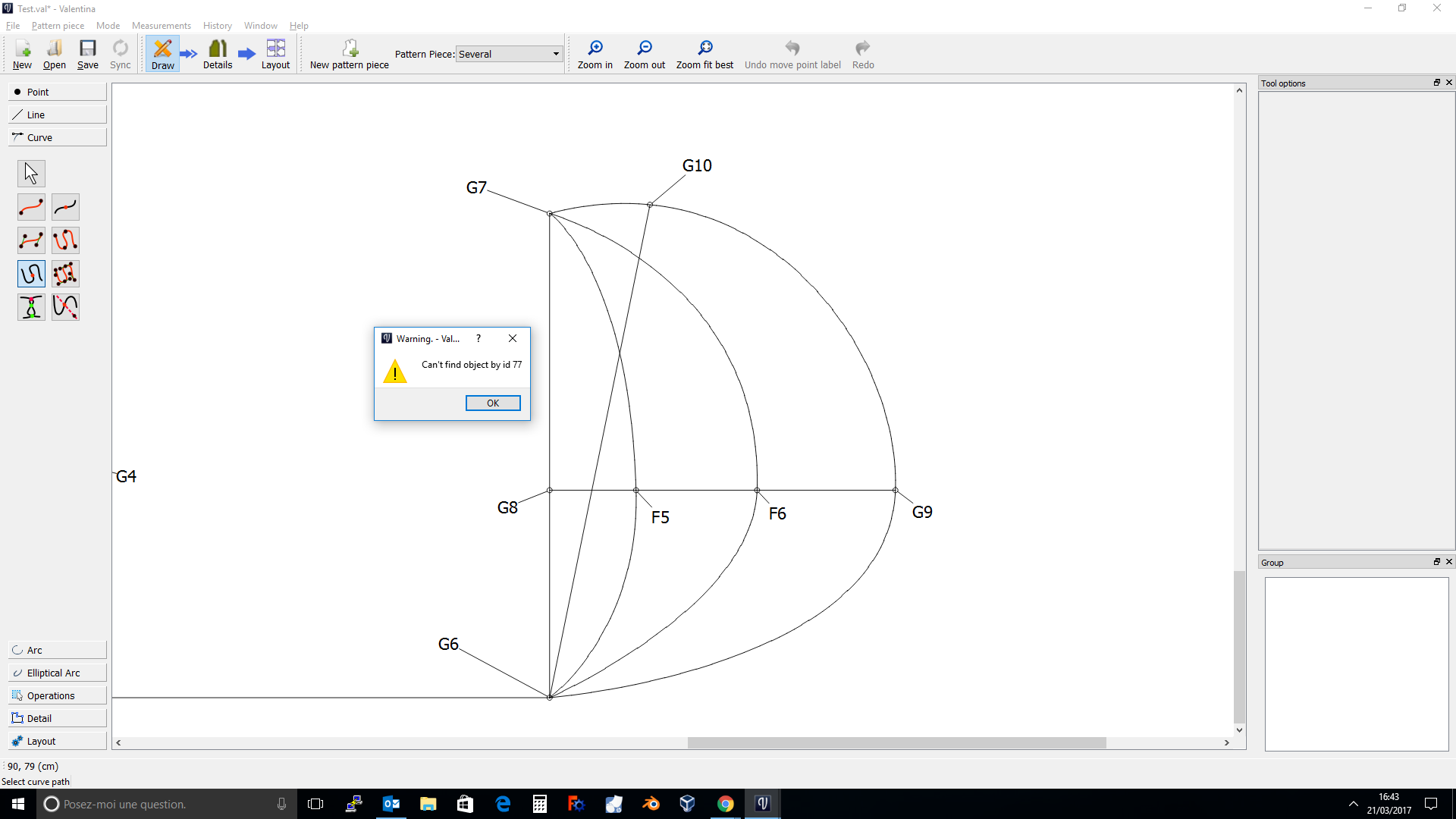The image size is (1456, 819).
Task: Toggle Draw mode in toolbar
Action: point(162,55)
